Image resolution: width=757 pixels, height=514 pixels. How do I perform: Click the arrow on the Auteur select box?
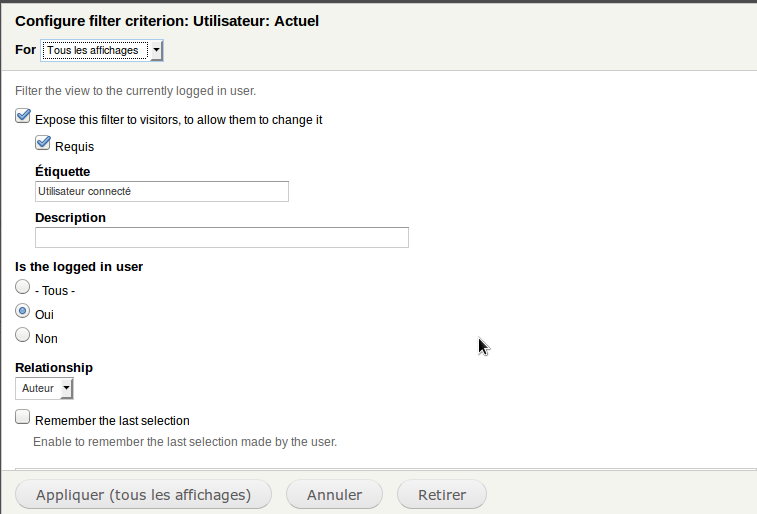coord(67,389)
